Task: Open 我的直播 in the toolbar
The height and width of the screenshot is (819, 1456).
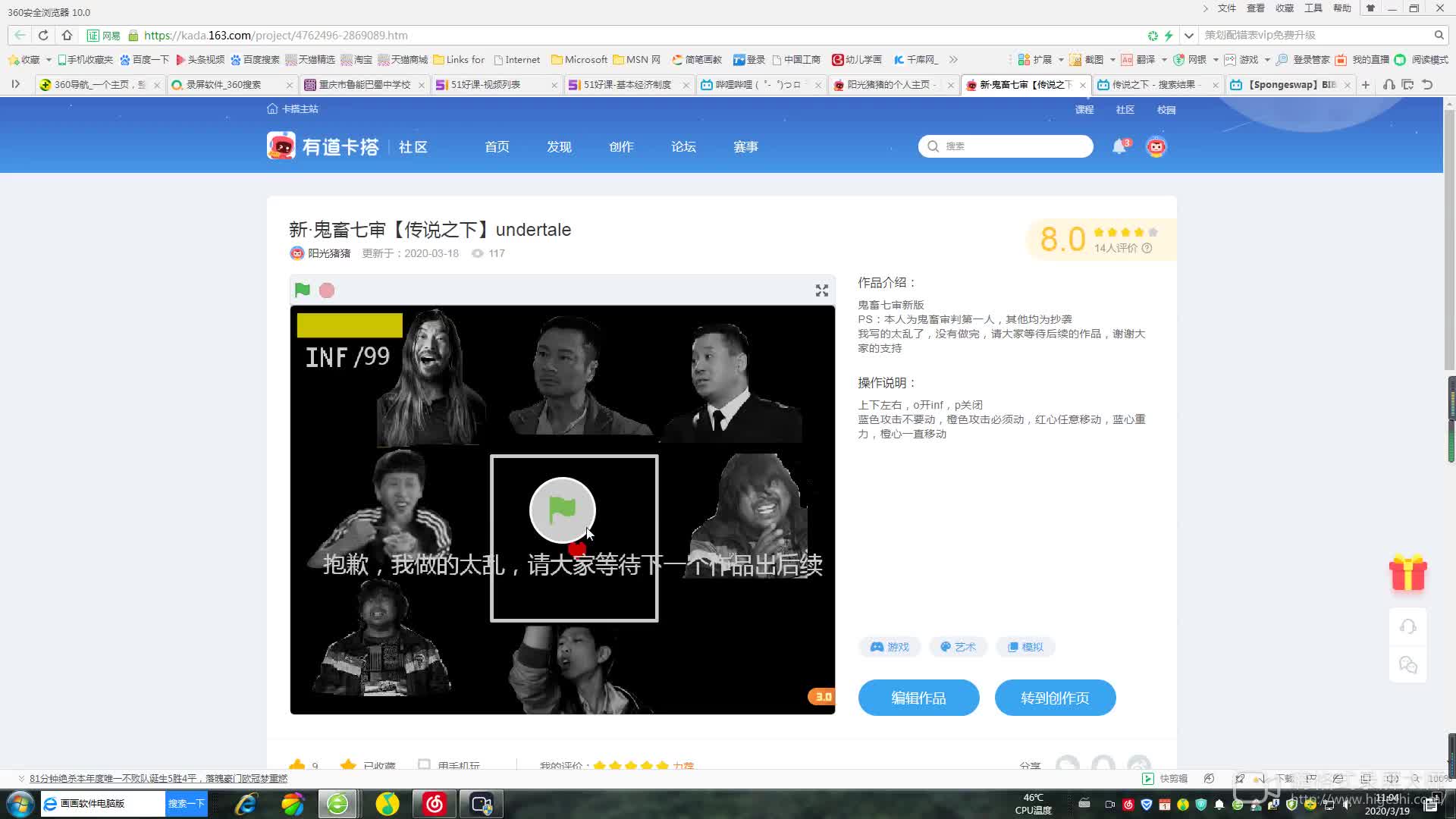Action: (x=1363, y=60)
